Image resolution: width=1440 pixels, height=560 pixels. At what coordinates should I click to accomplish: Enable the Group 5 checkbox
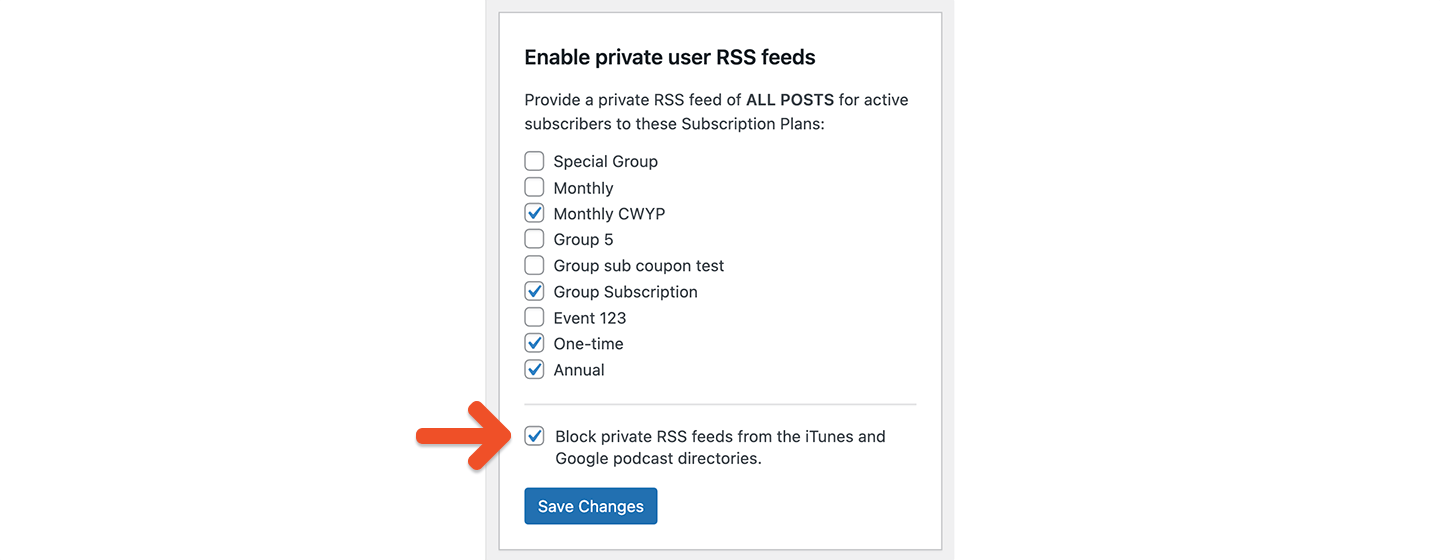pyautogui.click(x=535, y=239)
